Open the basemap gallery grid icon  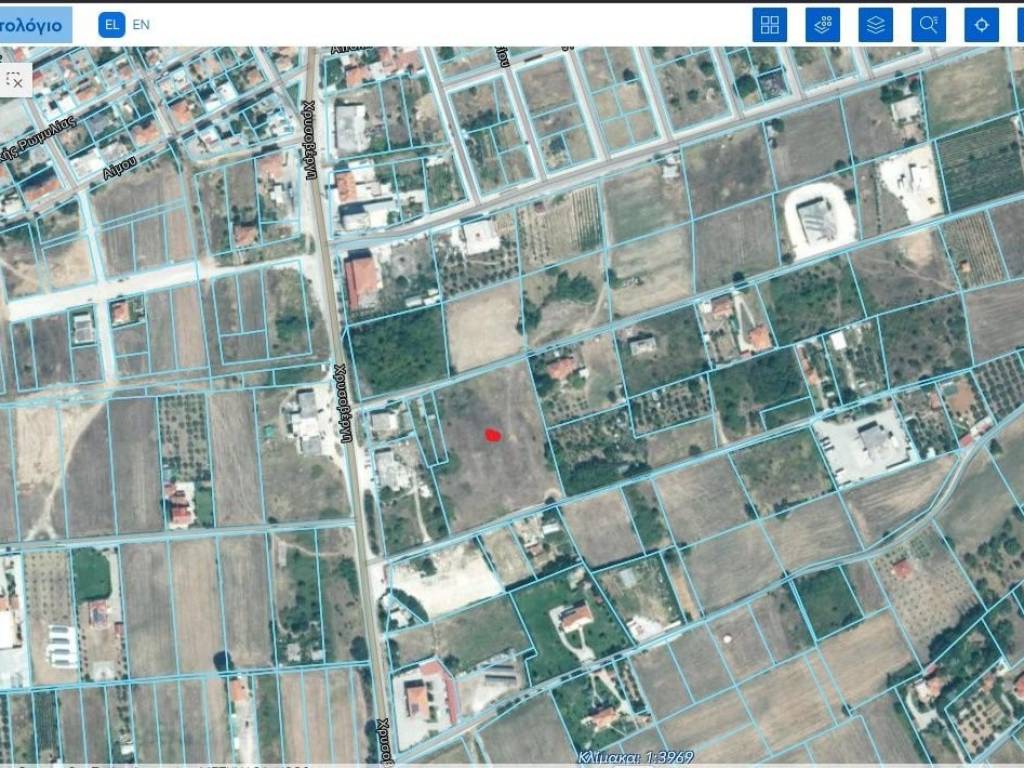pos(769,25)
